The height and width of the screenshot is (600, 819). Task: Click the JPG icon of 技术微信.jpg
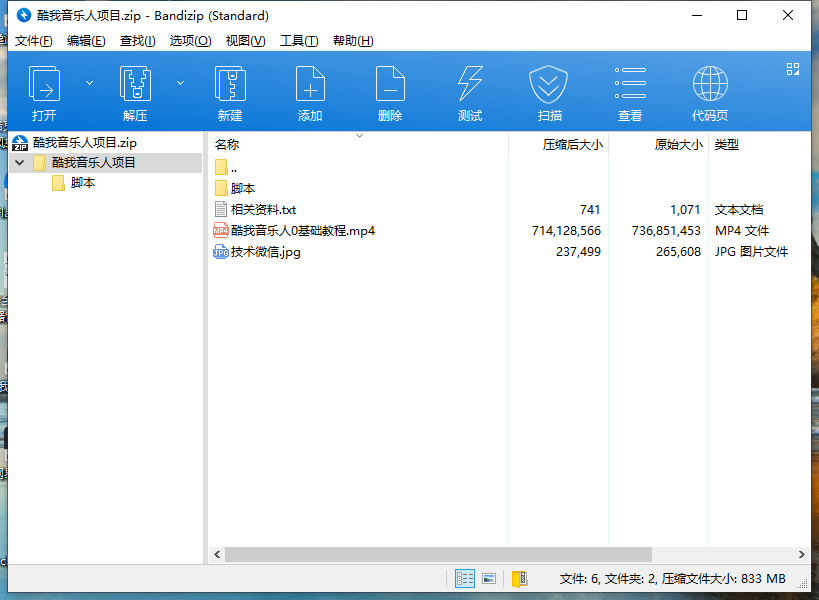221,252
